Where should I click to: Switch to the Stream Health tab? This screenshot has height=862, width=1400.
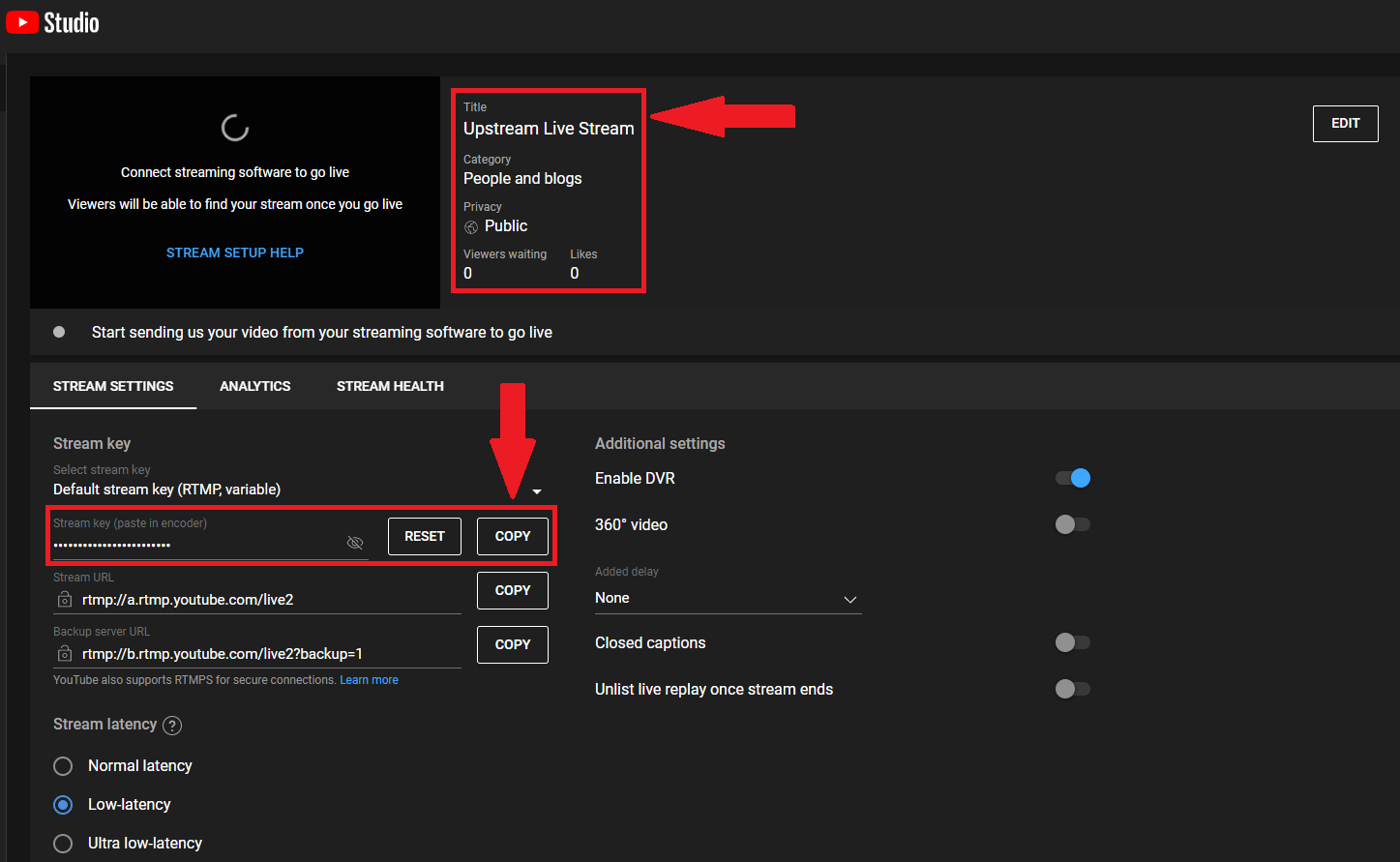[390, 385]
